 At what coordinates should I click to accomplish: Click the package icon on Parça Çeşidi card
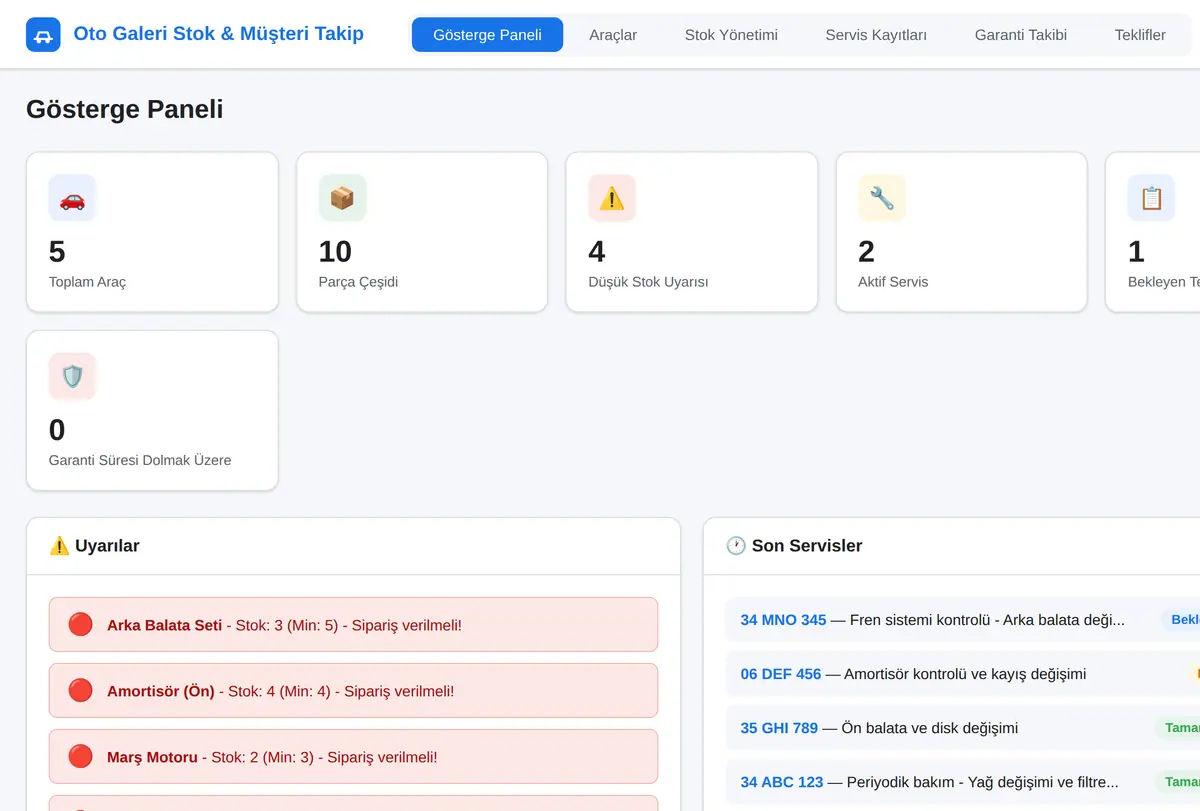tap(342, 198)
